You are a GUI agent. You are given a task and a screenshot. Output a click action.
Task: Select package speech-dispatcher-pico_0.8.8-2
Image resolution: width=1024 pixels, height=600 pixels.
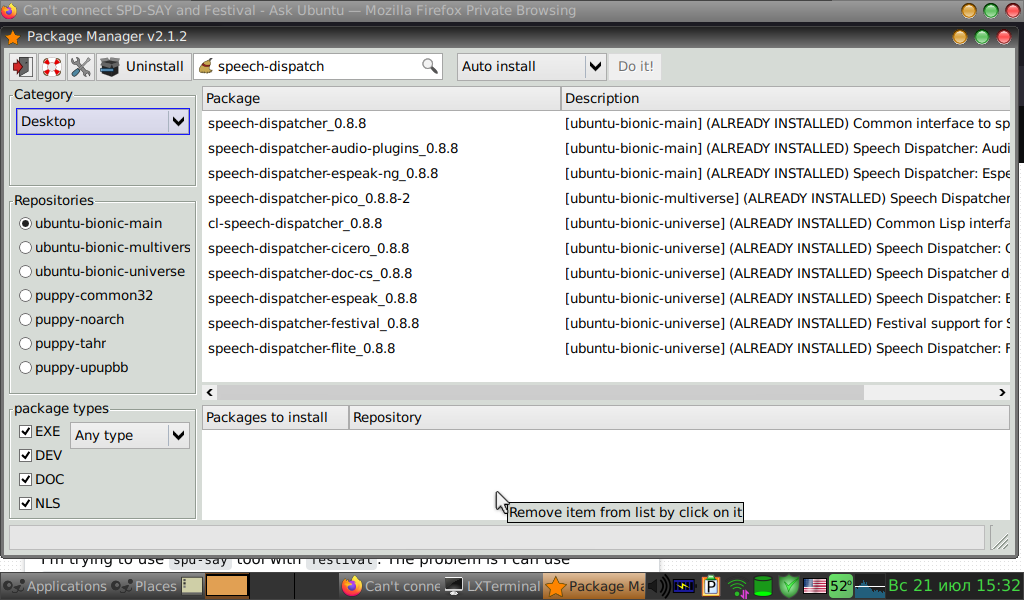point(309,198)
